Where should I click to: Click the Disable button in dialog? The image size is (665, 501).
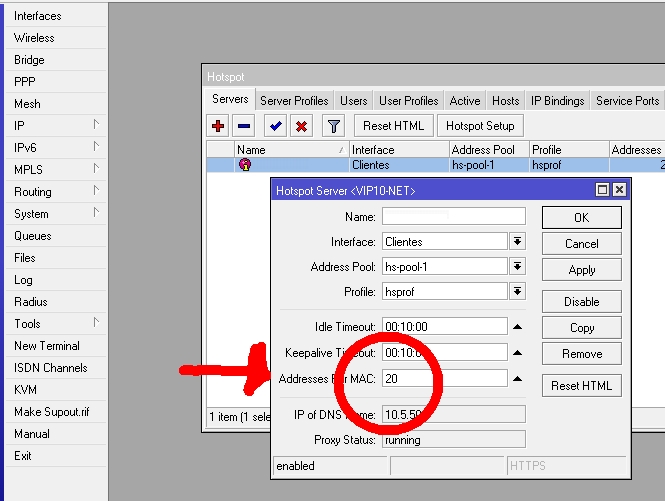pos(581,302)
